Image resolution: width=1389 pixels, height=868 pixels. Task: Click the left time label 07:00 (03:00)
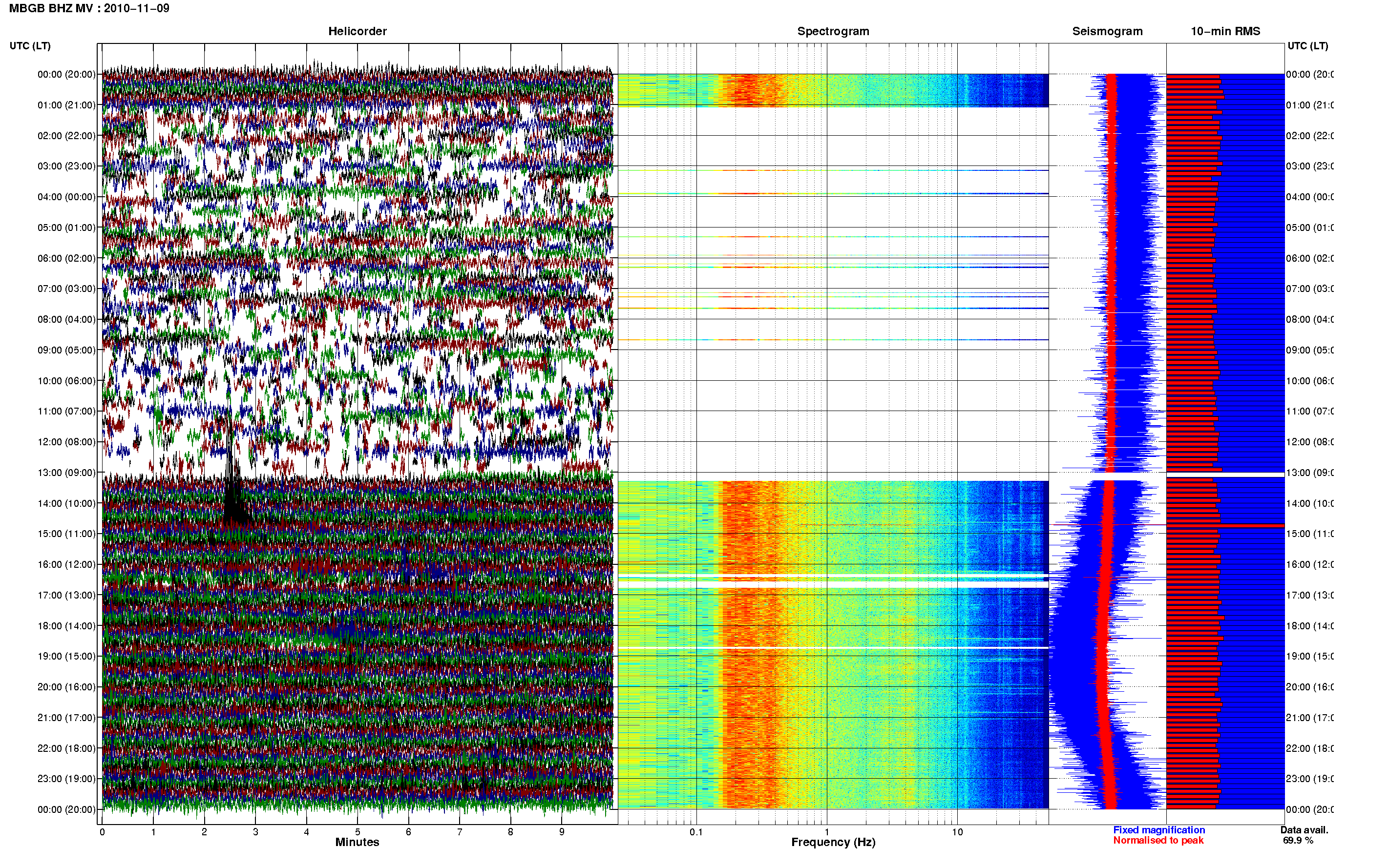coord(66,288)
